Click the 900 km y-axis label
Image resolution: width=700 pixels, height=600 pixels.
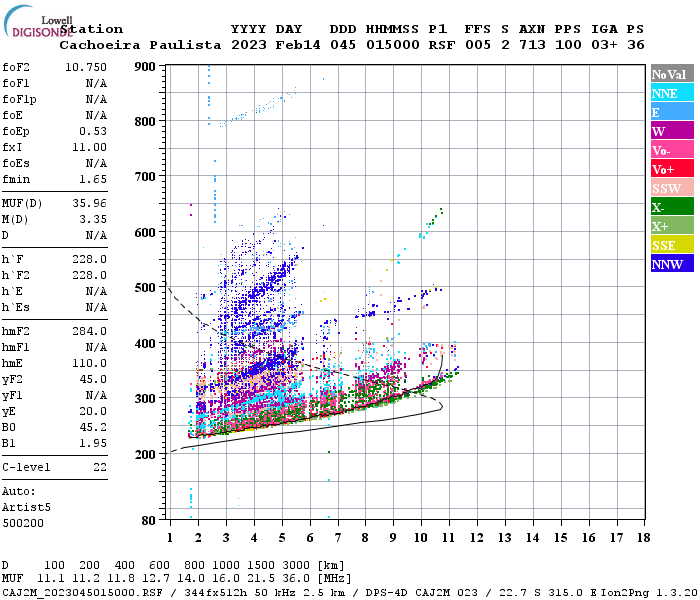pos(145,67)
